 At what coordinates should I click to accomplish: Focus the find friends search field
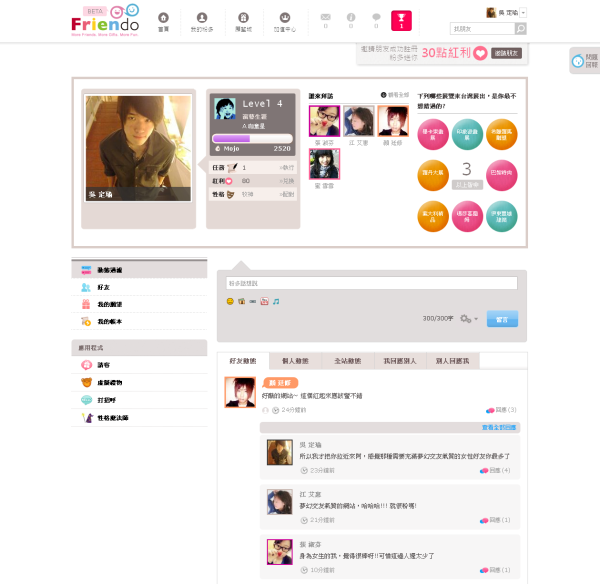[483, 29]
